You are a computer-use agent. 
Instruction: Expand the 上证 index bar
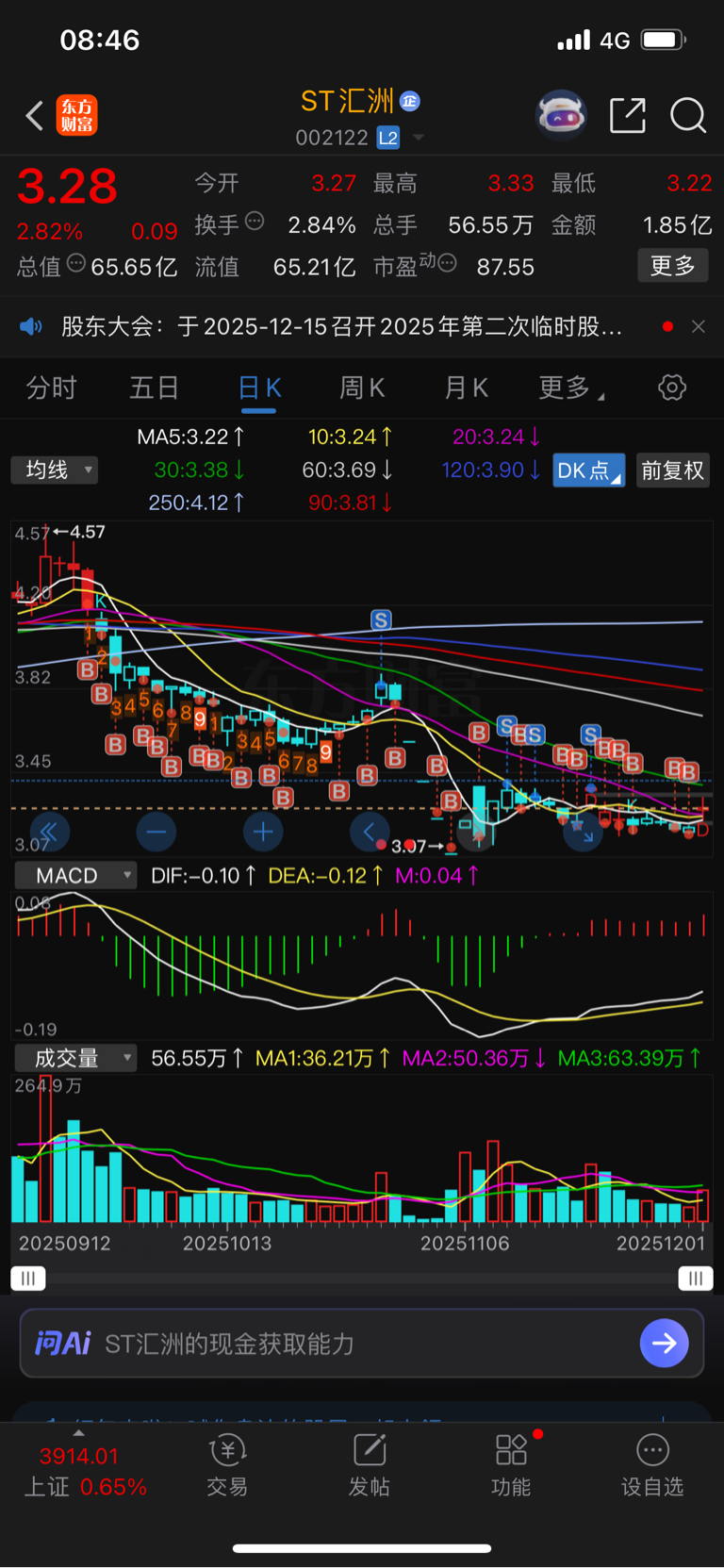tap(78, 1432)
